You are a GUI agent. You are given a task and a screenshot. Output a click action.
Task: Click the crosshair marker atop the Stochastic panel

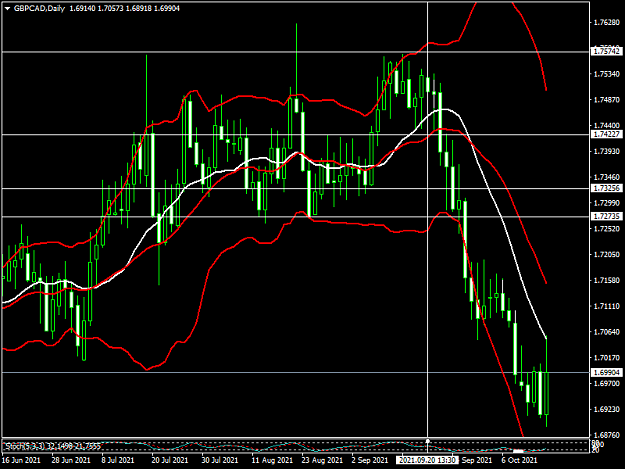pyautogui.click(x=428, y=441)
